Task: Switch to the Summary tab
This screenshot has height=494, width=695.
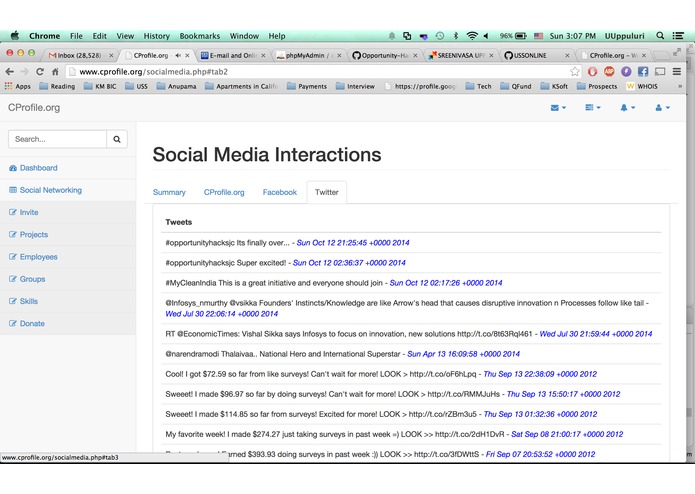Action: pyautogui.click(x=169, y=192)
